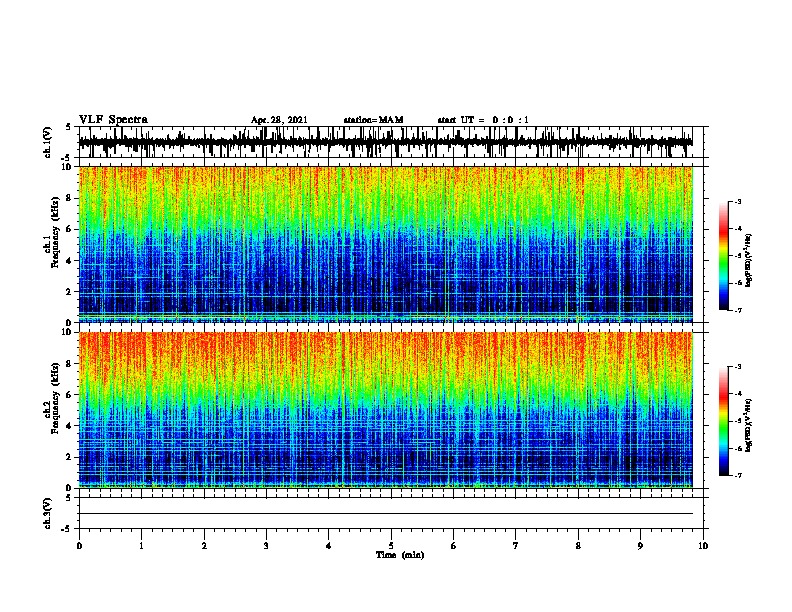The height and width of the screenshot is (612, 792).
Task: Click the "Time (min)" axis label
Action: pos(400,555)
